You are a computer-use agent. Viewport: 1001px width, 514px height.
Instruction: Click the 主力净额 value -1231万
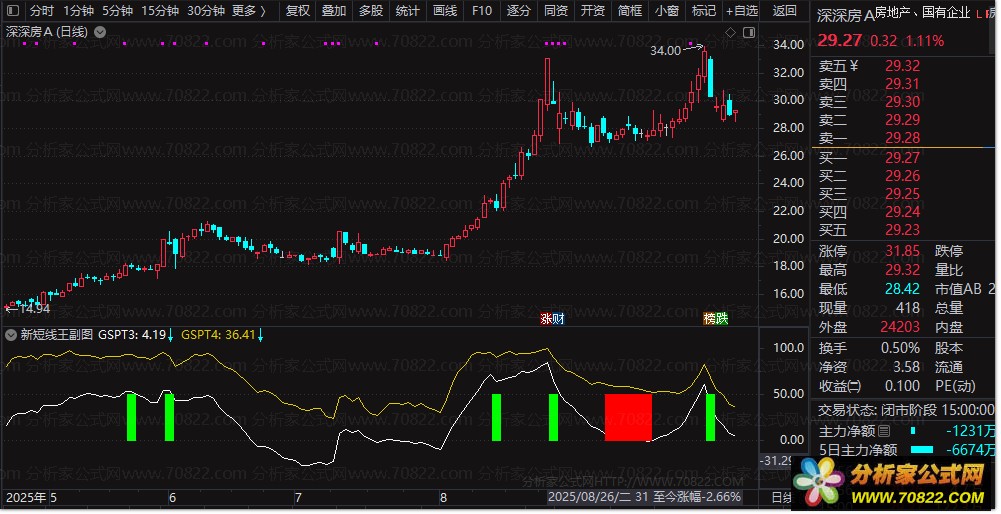pyautogui.click(x=970, y=431)
